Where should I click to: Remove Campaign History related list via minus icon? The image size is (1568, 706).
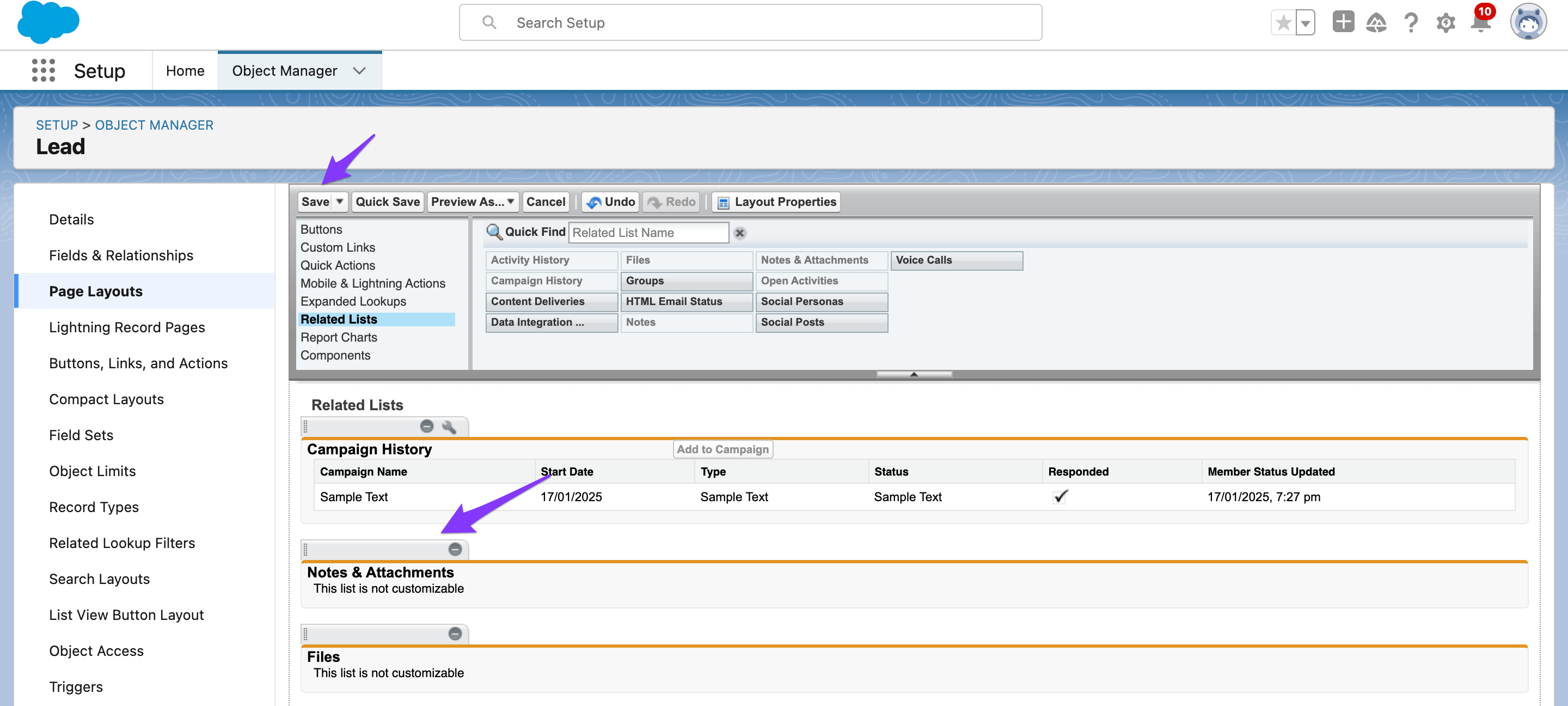[427, 427]
